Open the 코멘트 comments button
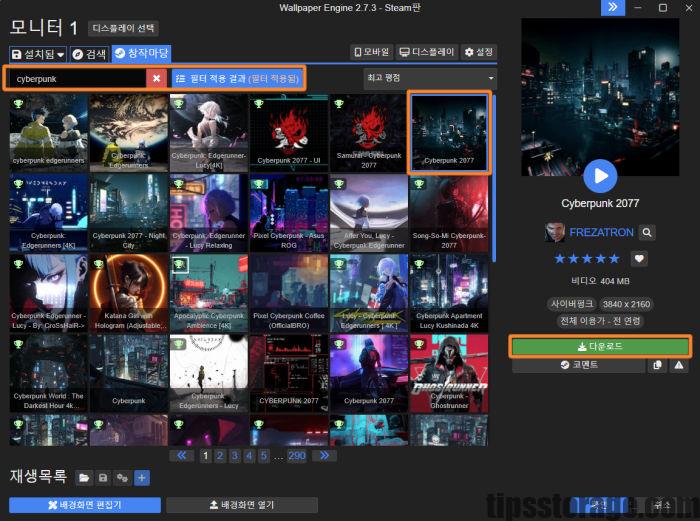 (x=579, y=365)
